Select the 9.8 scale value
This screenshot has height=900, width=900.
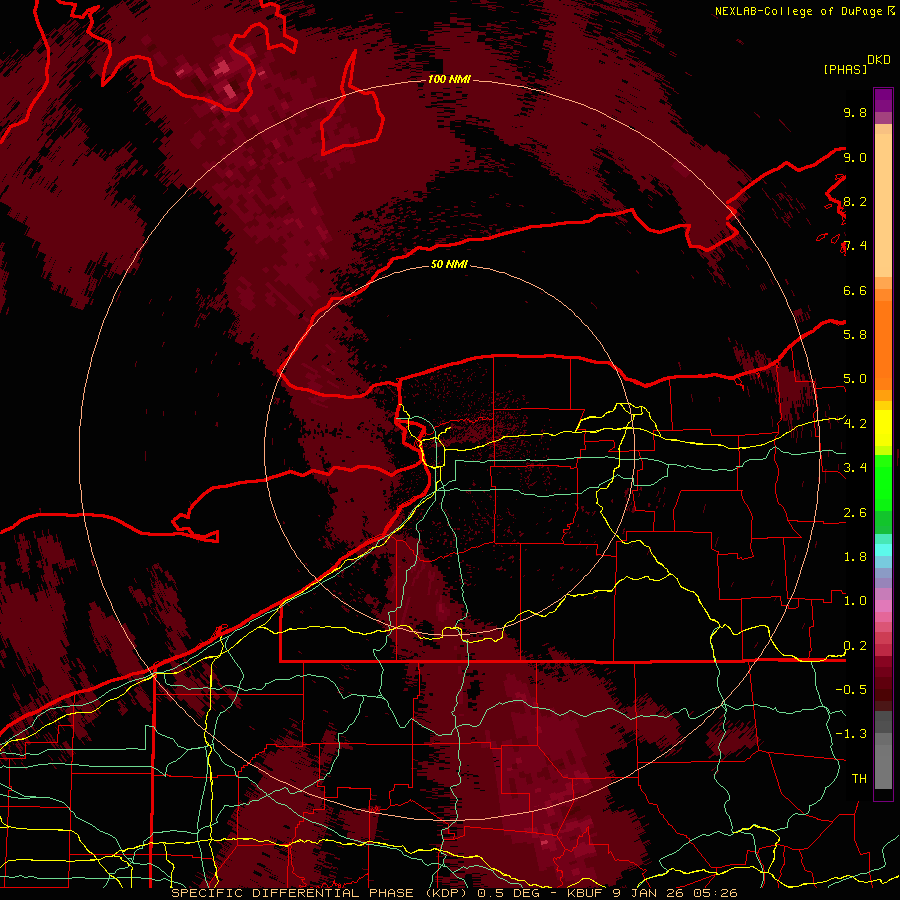pyautogui.click(x=855, y=112)
